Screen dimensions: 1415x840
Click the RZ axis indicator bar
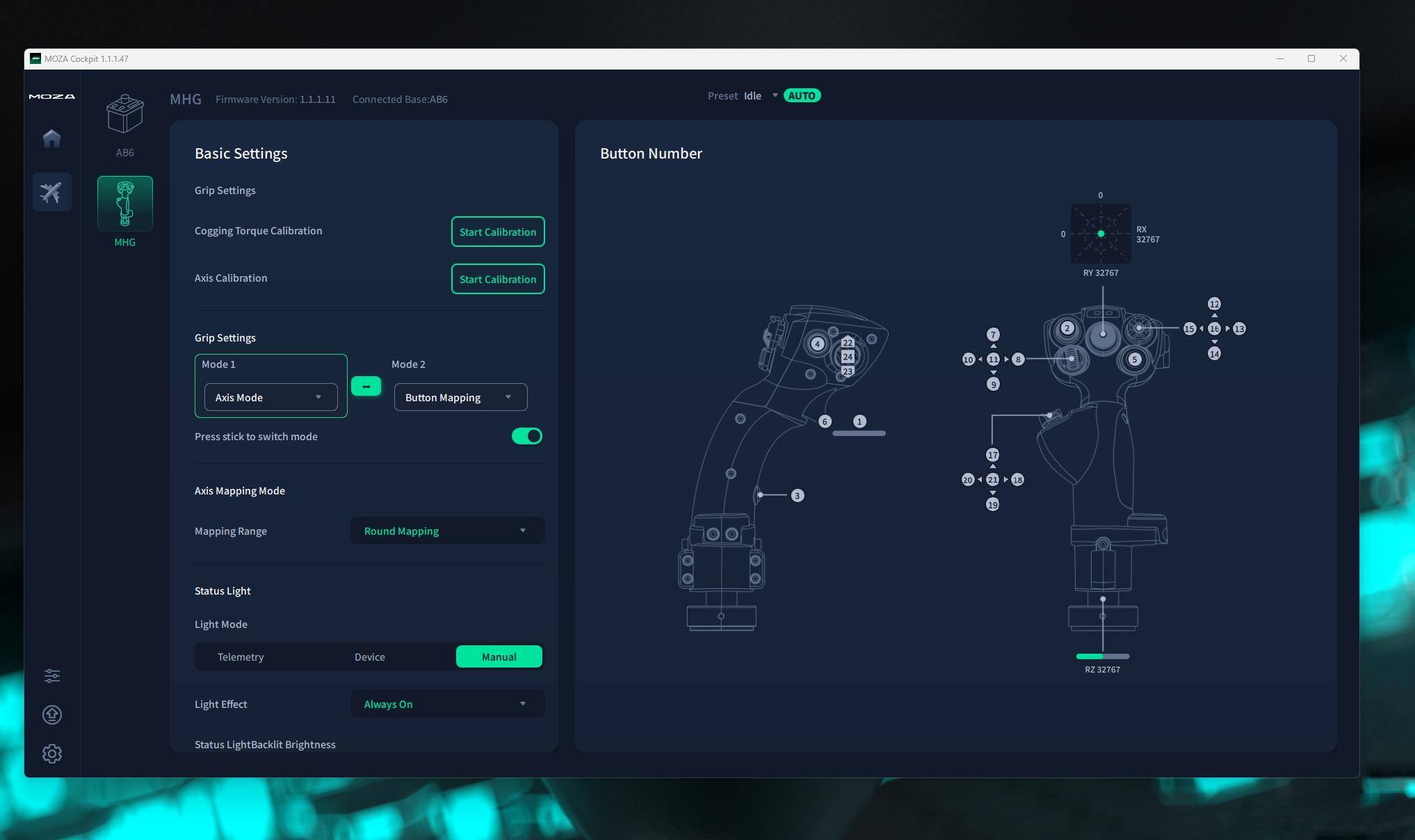(x=1103, y=656)
